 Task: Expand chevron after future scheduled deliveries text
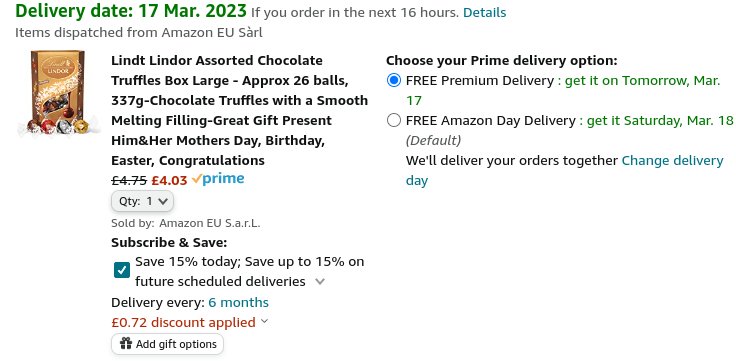pos(320,282)
